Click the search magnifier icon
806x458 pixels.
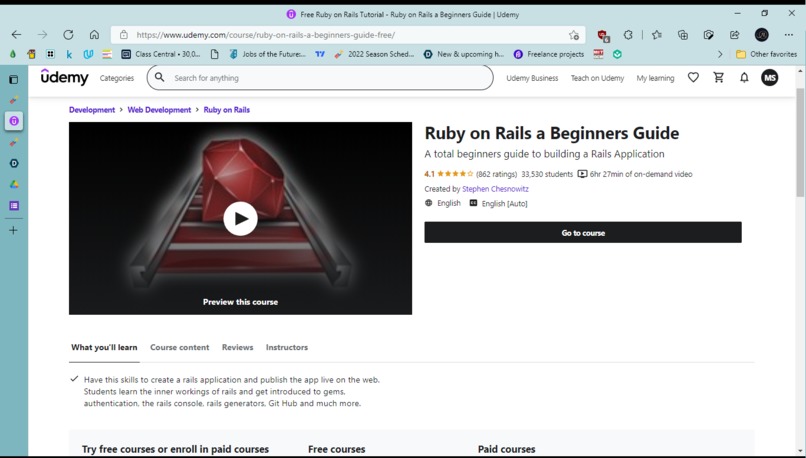coord(159,77)
